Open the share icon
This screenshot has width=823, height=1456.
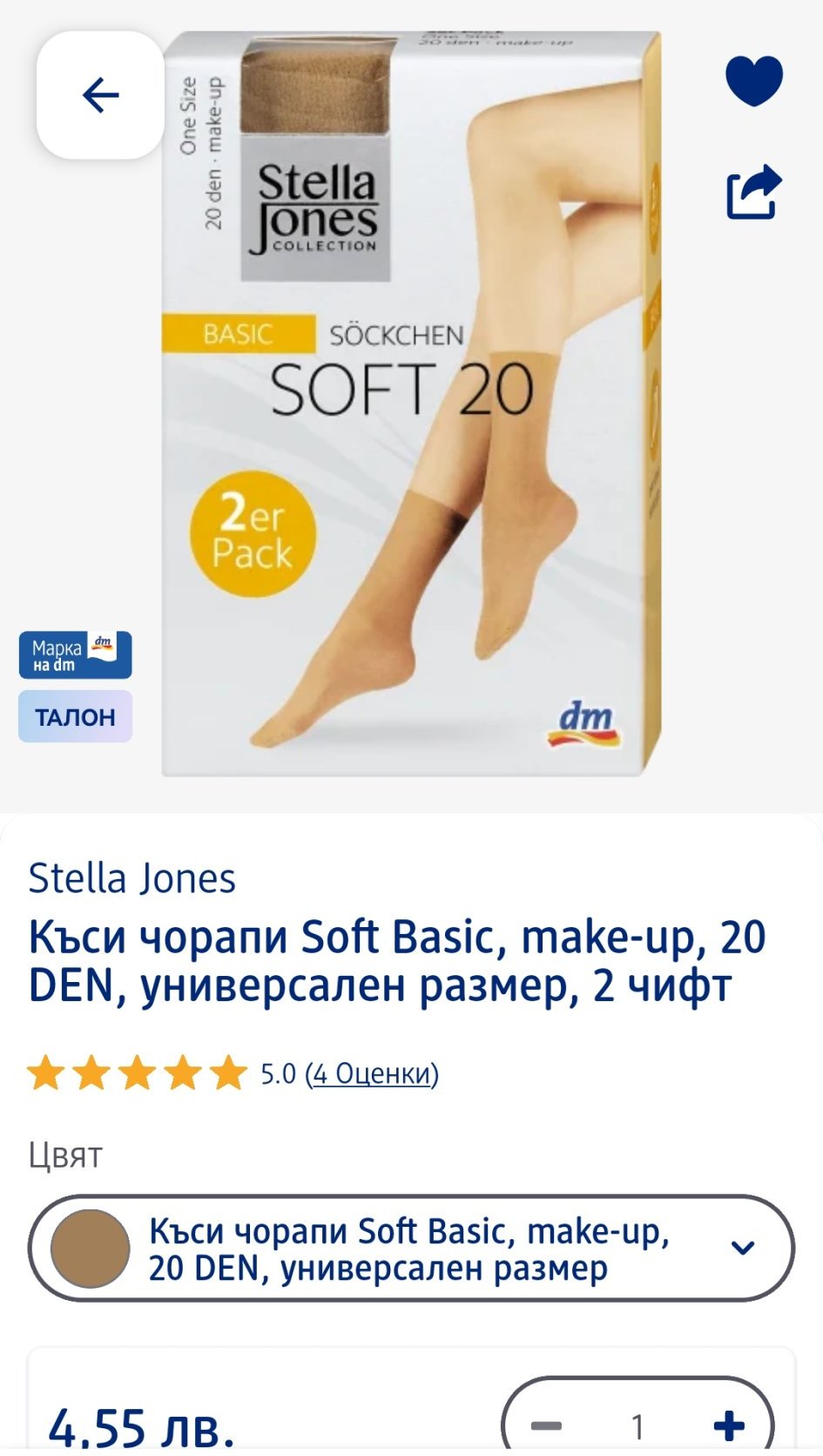pyautogui.click(x=754, y=192)
